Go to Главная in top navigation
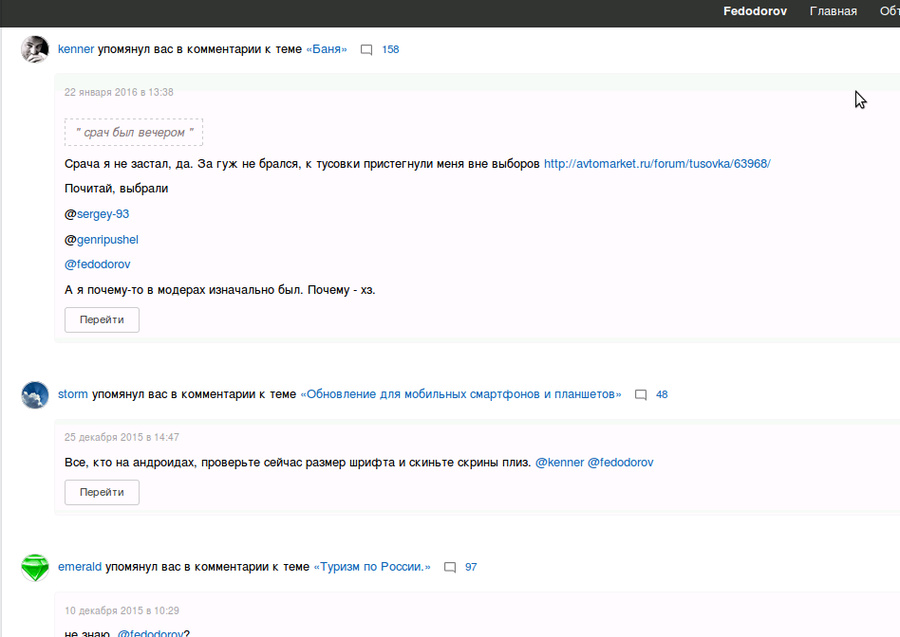Viewport: 900px width, 637px height. (x=833, y=11)
